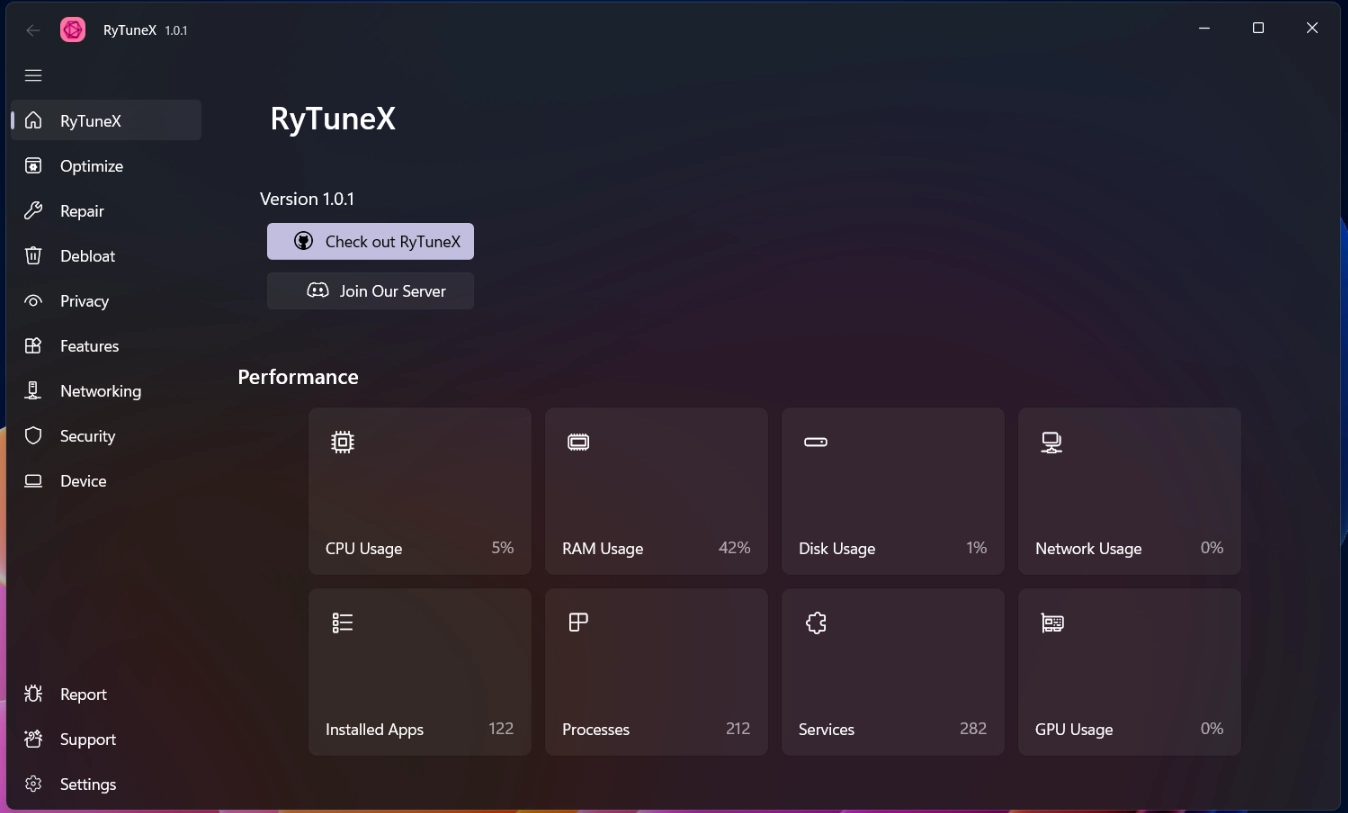The image size is (1348, 813).
Task: Click the Disk value 1%
Action: point(977,548)
